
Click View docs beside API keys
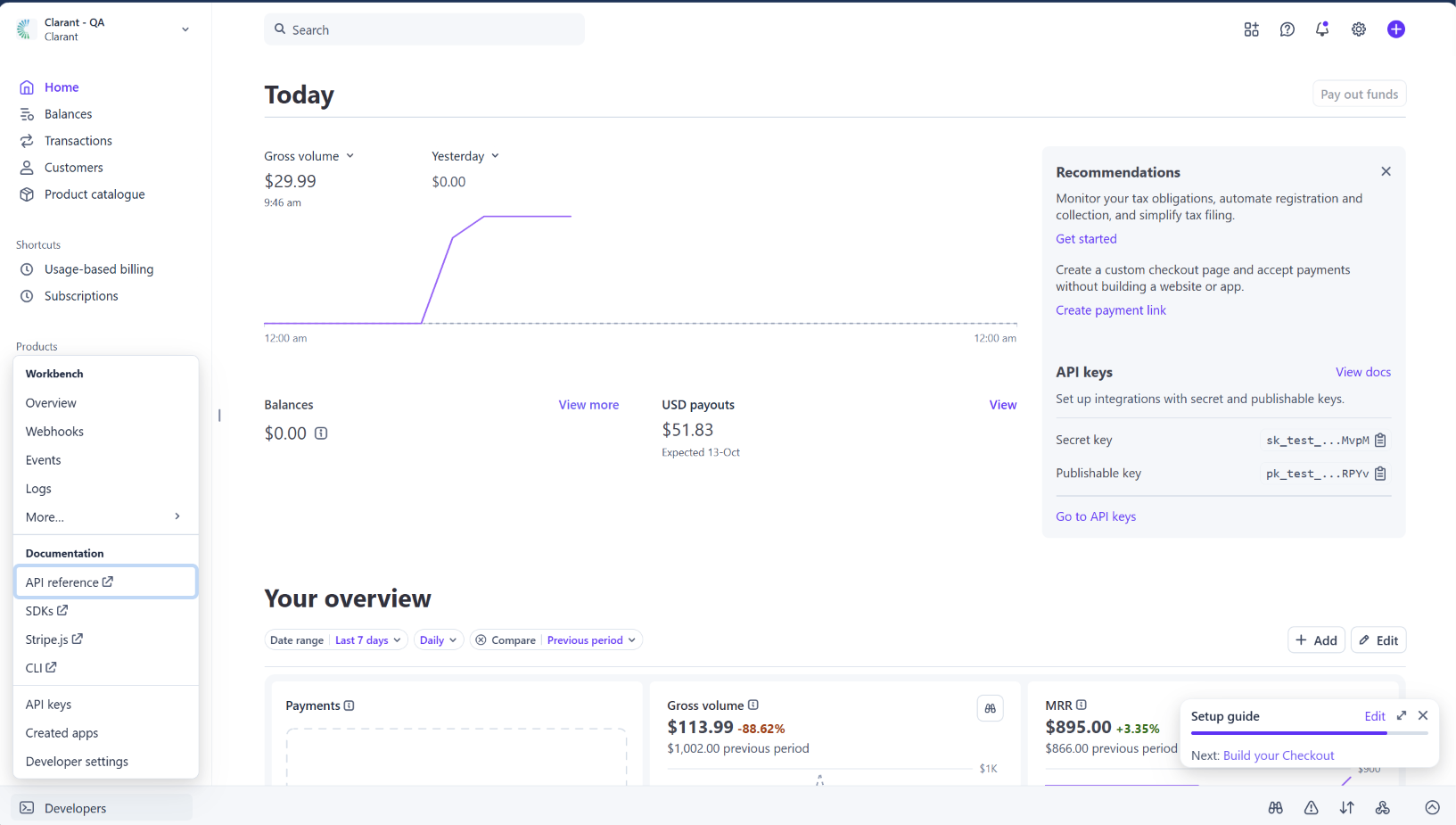1363,372
